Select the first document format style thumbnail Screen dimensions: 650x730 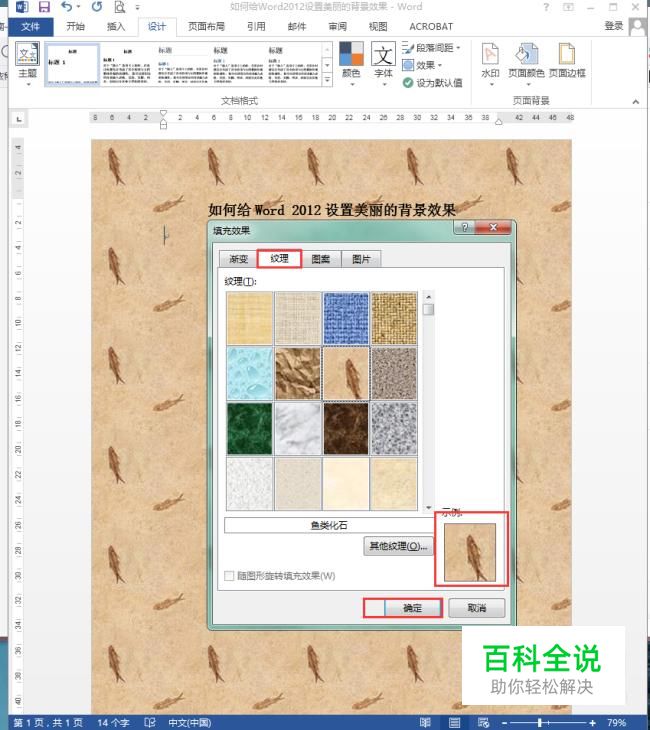(72, 64)
